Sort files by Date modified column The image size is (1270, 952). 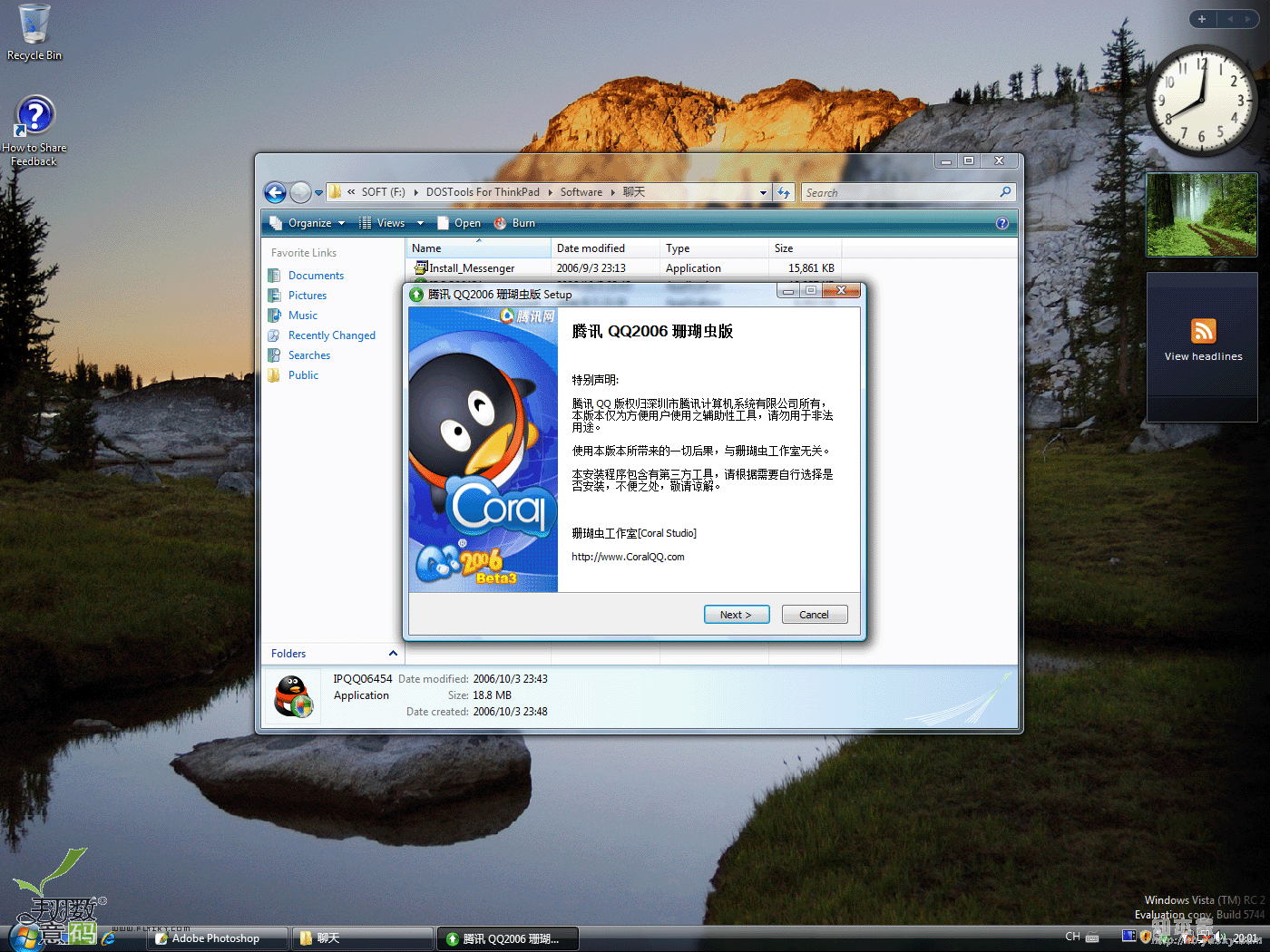click(605, 248)
